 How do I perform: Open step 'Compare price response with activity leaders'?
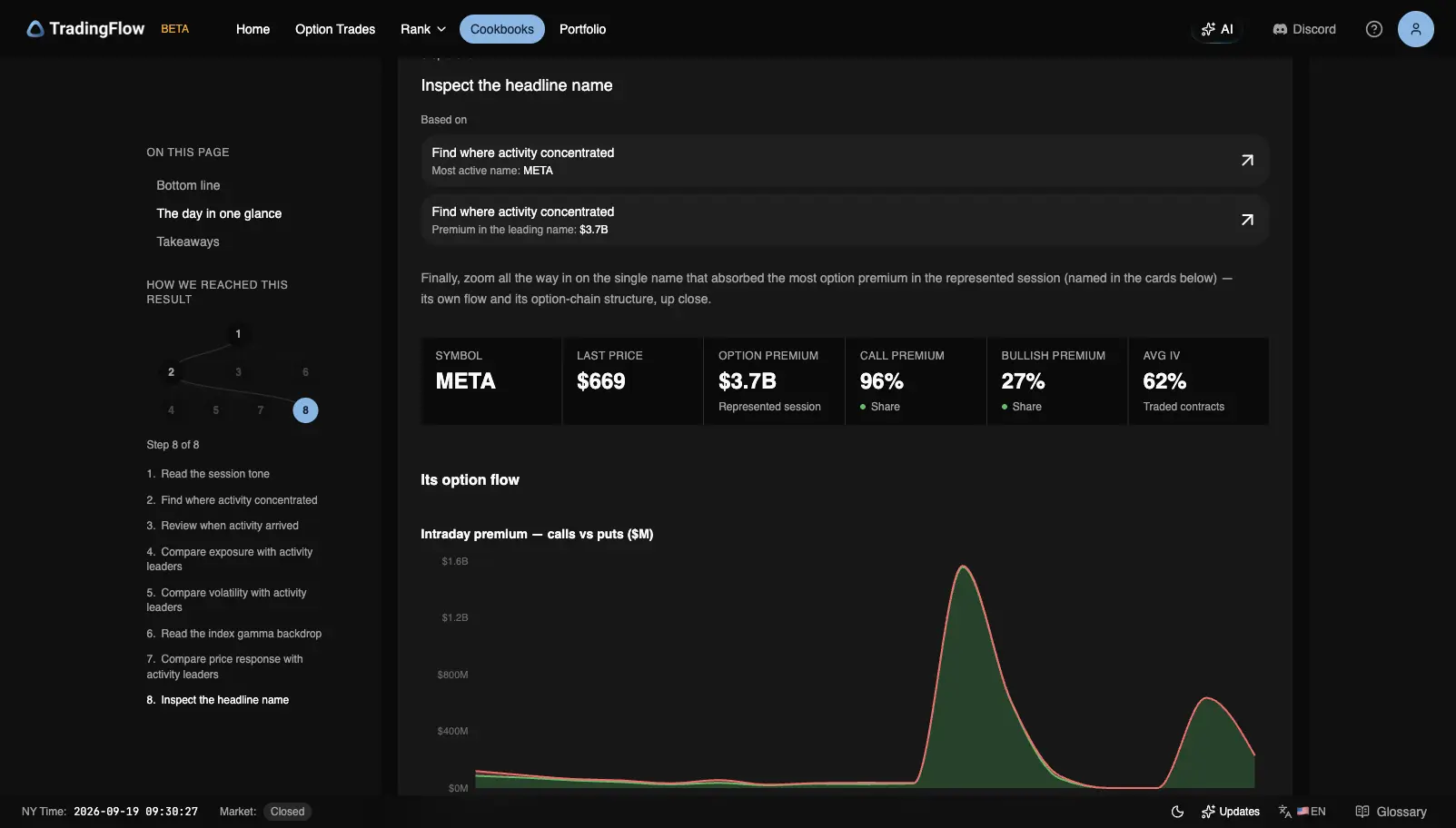(224, 666)
